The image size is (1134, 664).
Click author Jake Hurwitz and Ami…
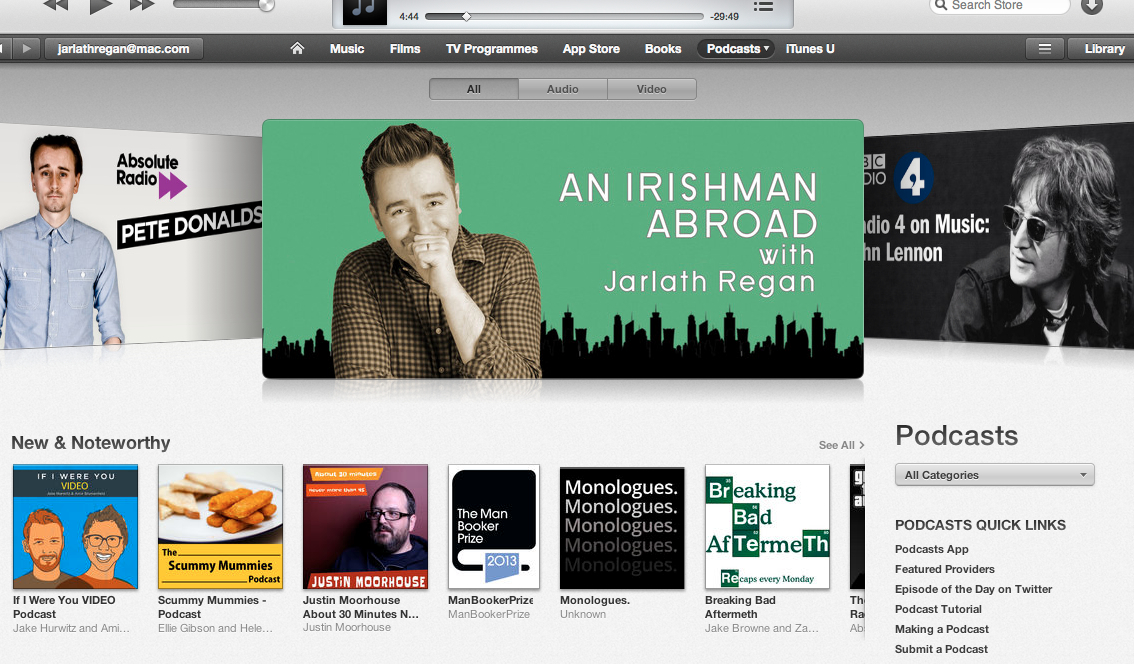[72, 628]
